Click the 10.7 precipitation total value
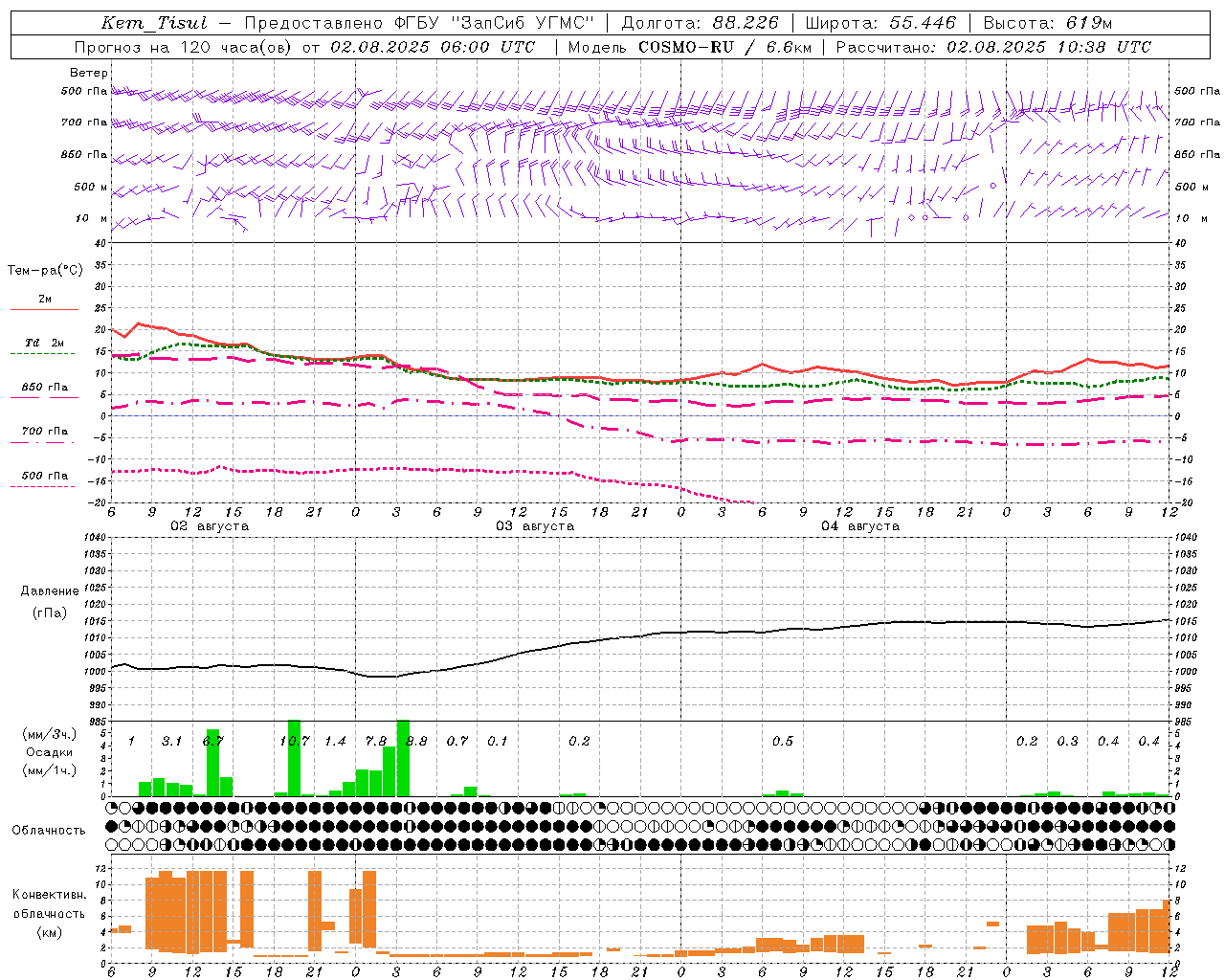 [294, 742]
